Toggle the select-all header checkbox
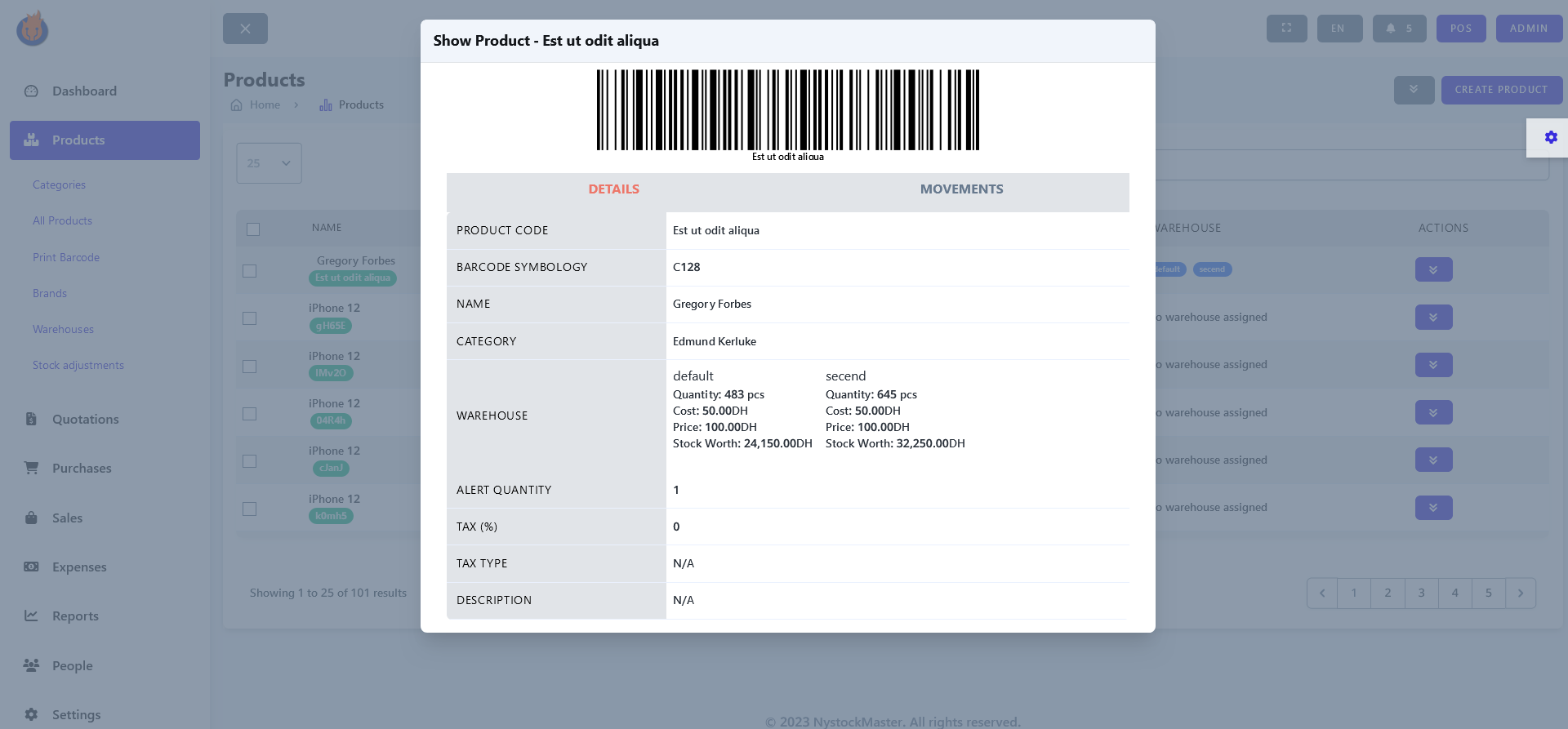Viewport: 1568px width, 729px height. pos(253,229)
